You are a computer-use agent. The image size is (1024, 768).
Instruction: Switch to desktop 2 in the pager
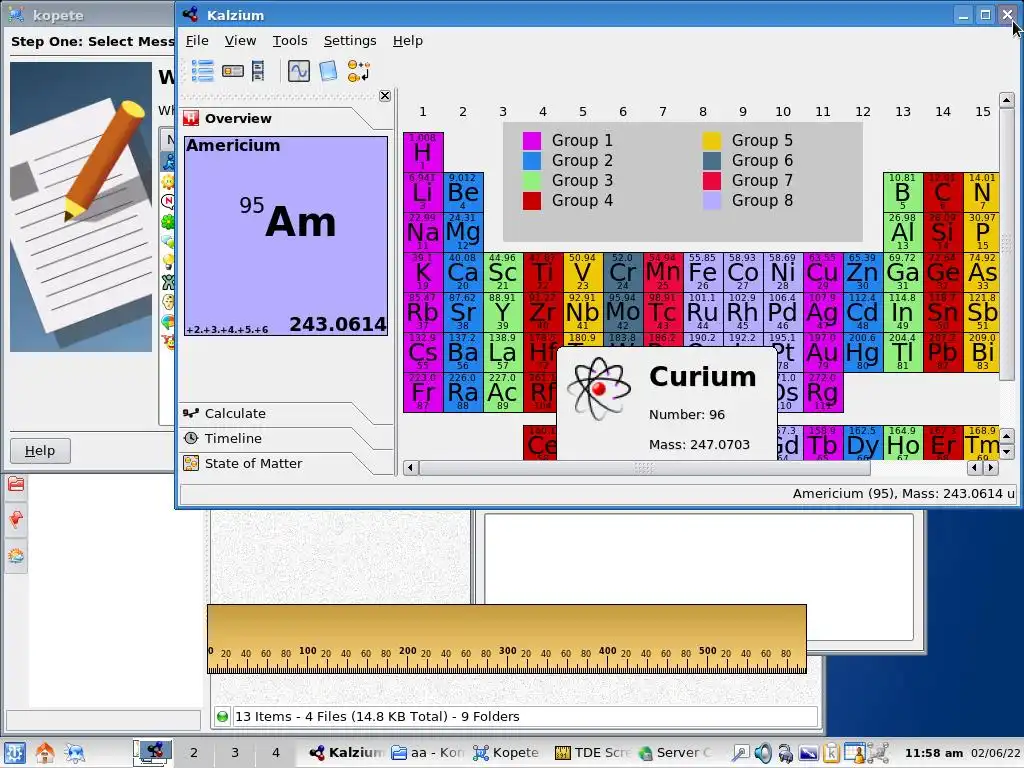tap(193, 752)
